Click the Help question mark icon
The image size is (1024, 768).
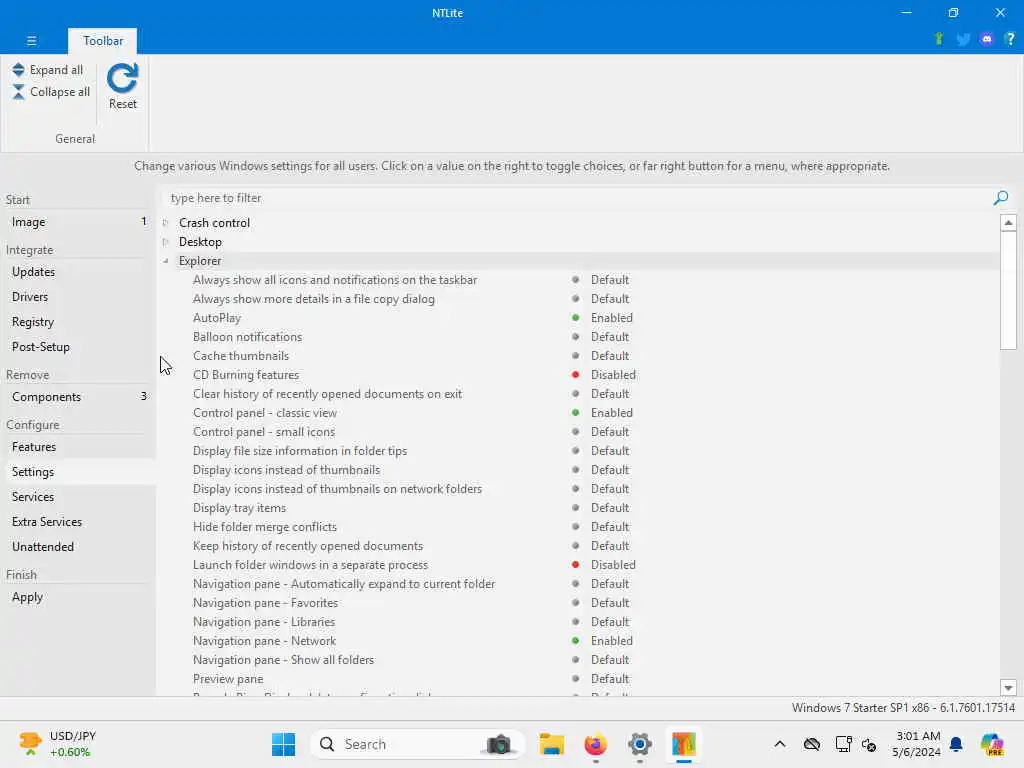click(x=1010, y=39)
